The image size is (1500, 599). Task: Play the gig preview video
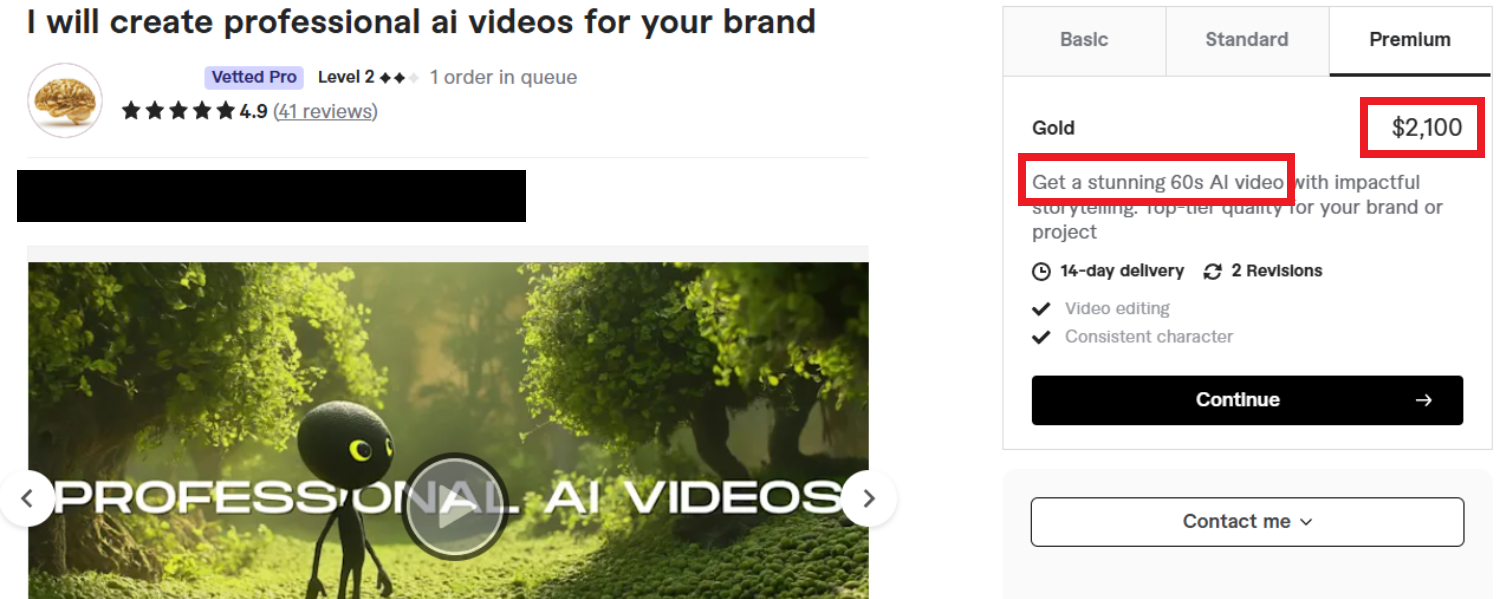click(455, 505)
